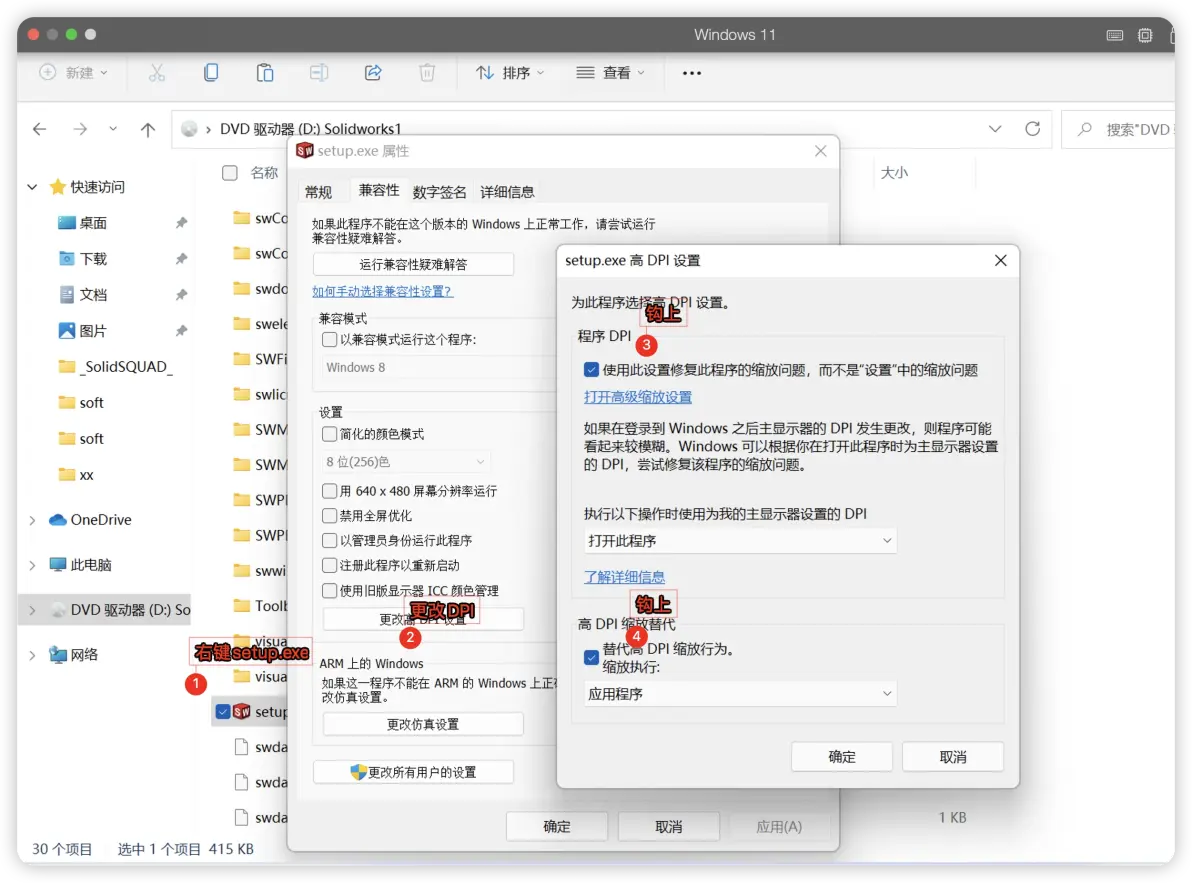Open the 排序 sort menu
1192x883 pixels.
click(x=510, y=73)
